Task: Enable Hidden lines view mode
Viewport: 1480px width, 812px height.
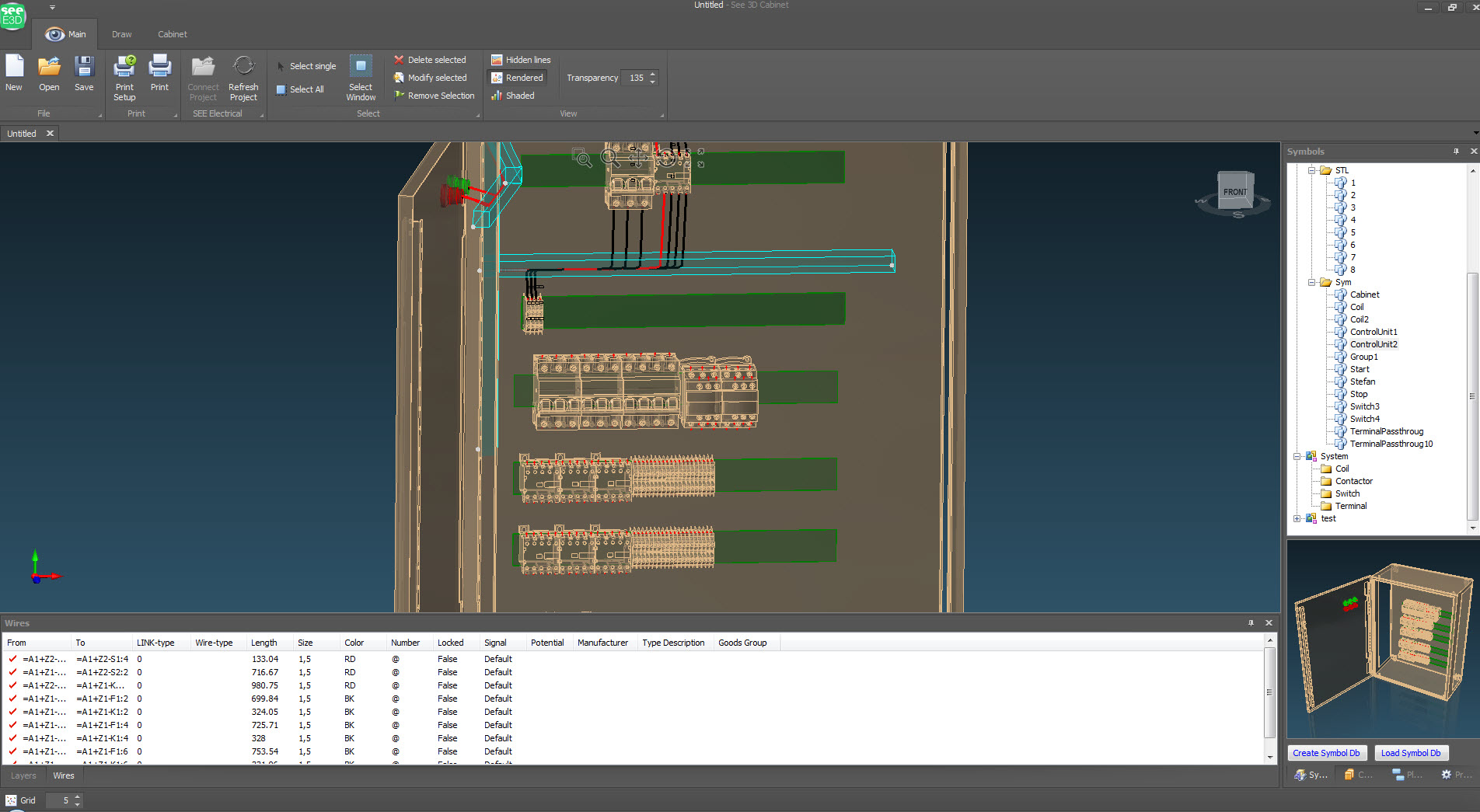Action: [520, 60]
